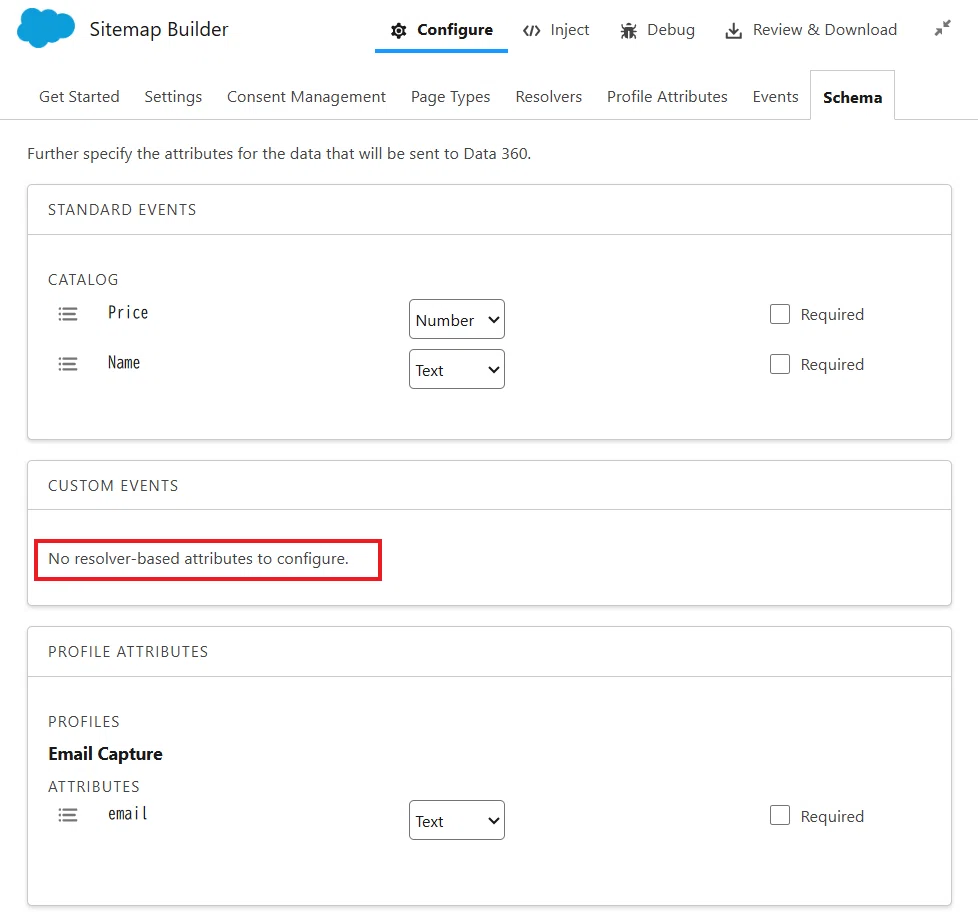Click the drag handle icon beside Price
This screenshot has width=978, height=923.
[x=68, y=314]
